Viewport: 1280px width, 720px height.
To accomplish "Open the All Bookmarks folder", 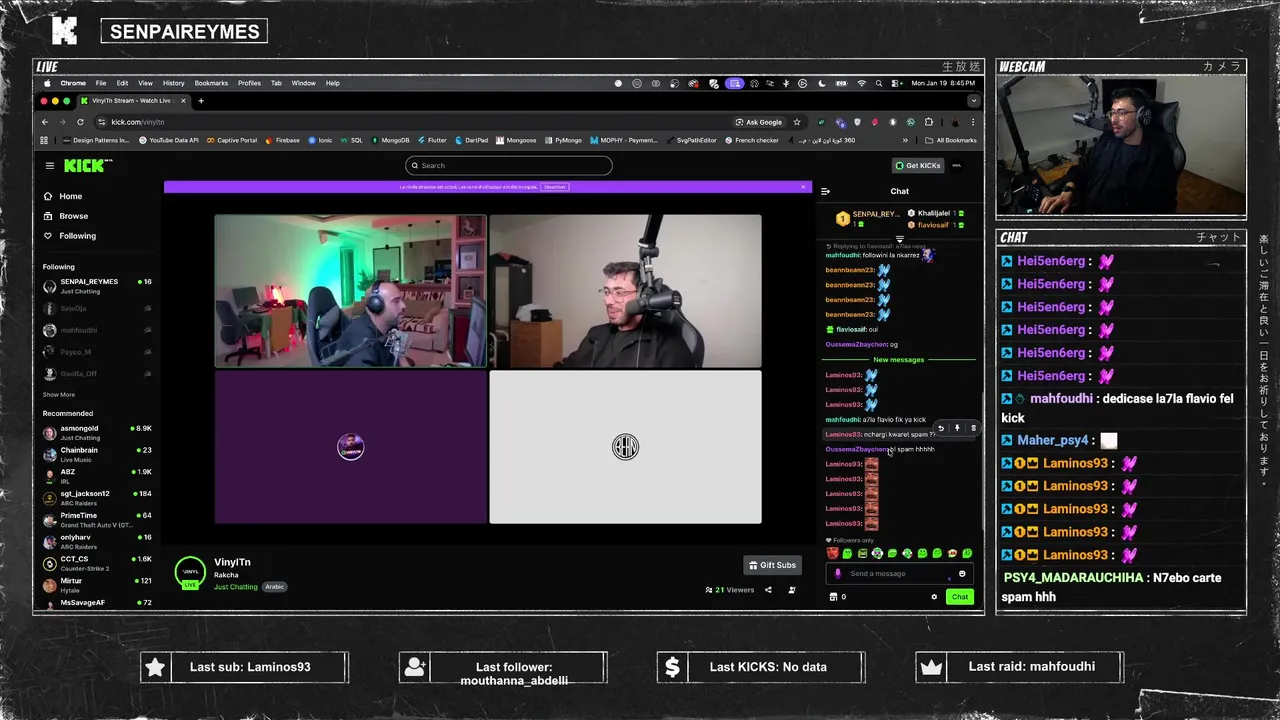I will pos(950,140).
